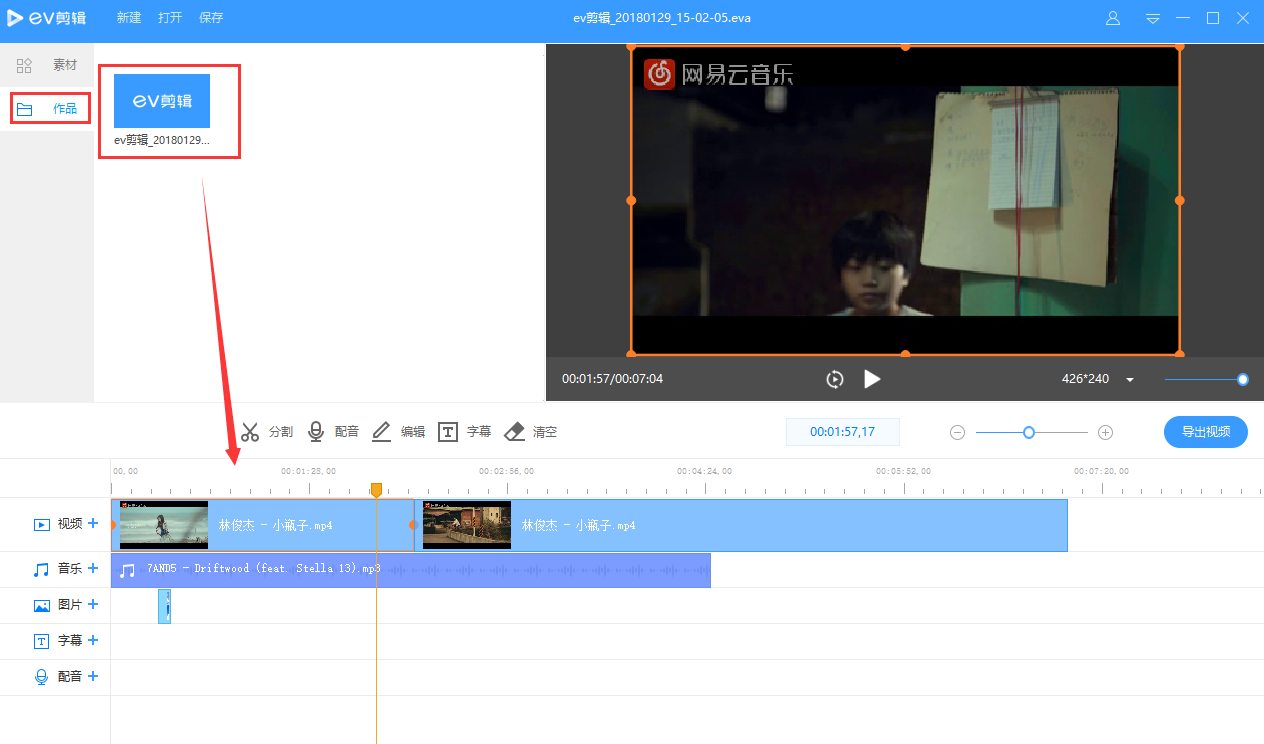This screenshot has height=744, width=1264.
Task: Open the user account icon
Action: 1113,18
